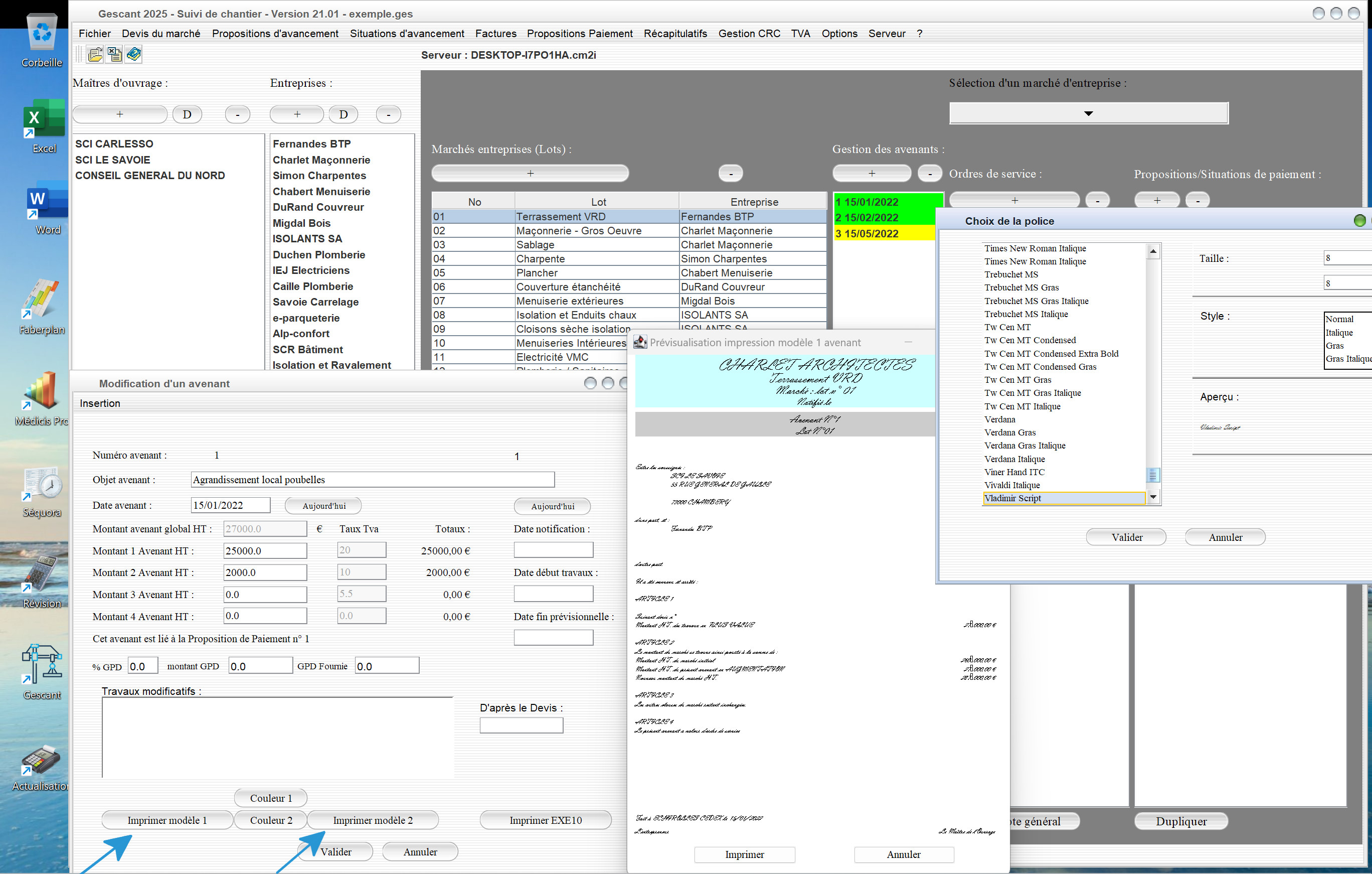The width and height of the screenshot is (1372, 874).
Task: Open the Faberplan desktop shortcut
Action: 42,307
